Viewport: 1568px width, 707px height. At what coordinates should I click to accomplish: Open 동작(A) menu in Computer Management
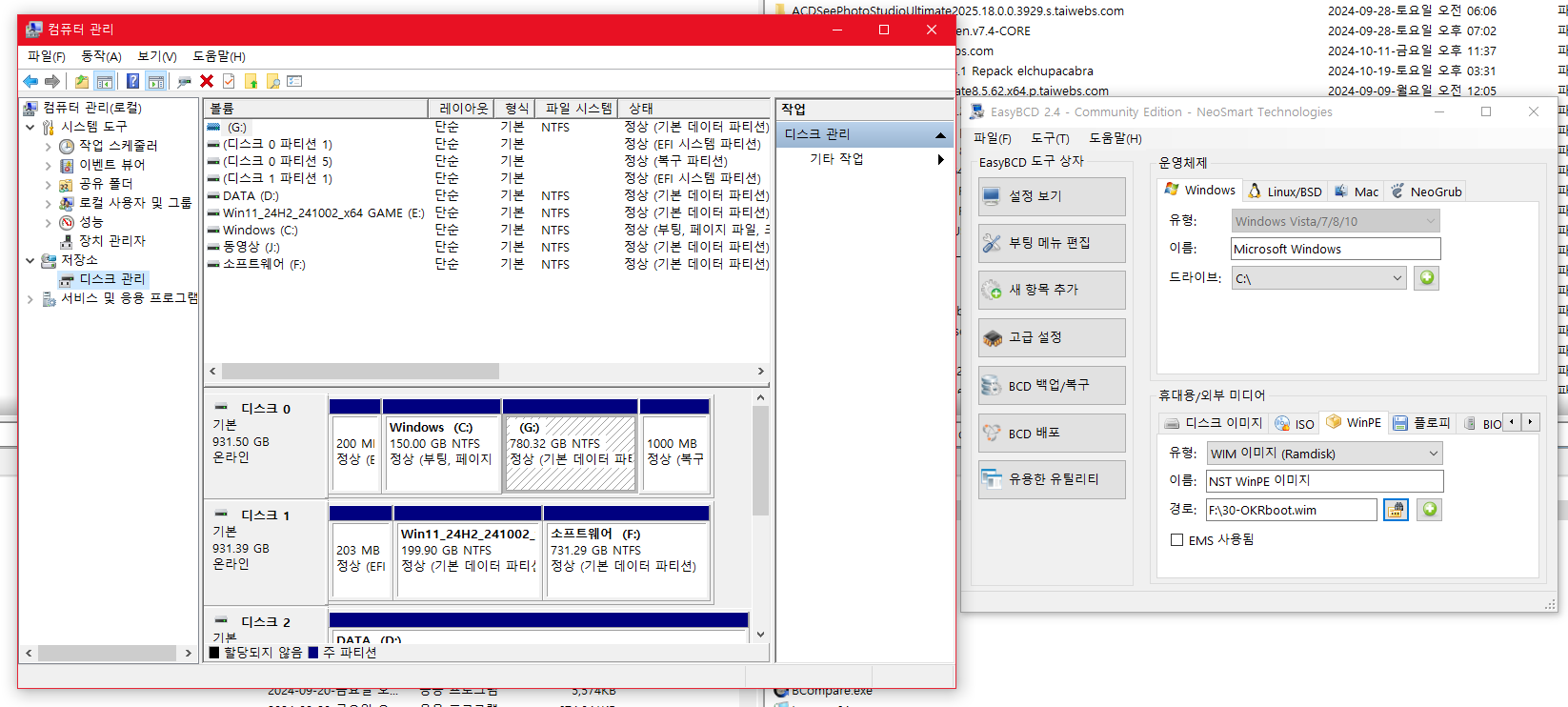click(x=102, y=57)
